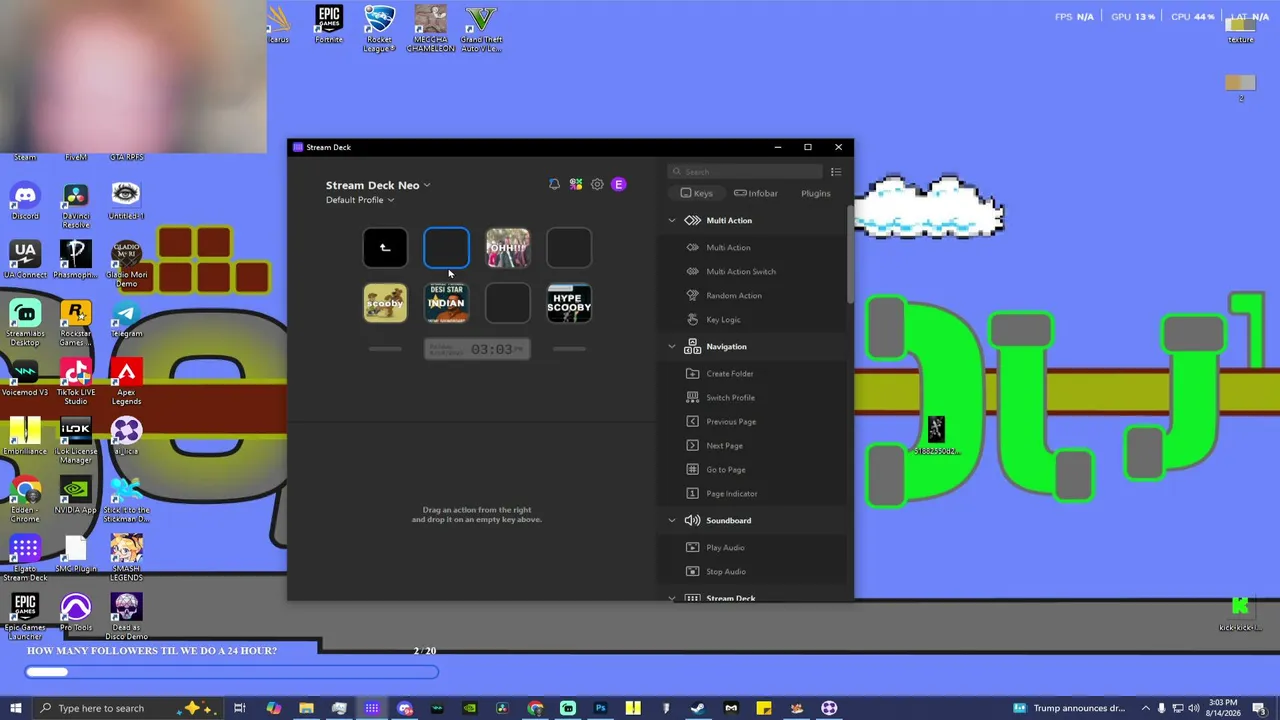Open Voicemod V3 desktop shortcut
Image resolution: width=1280 pixels, height=720 pixels.
click(x=25, y=378)
